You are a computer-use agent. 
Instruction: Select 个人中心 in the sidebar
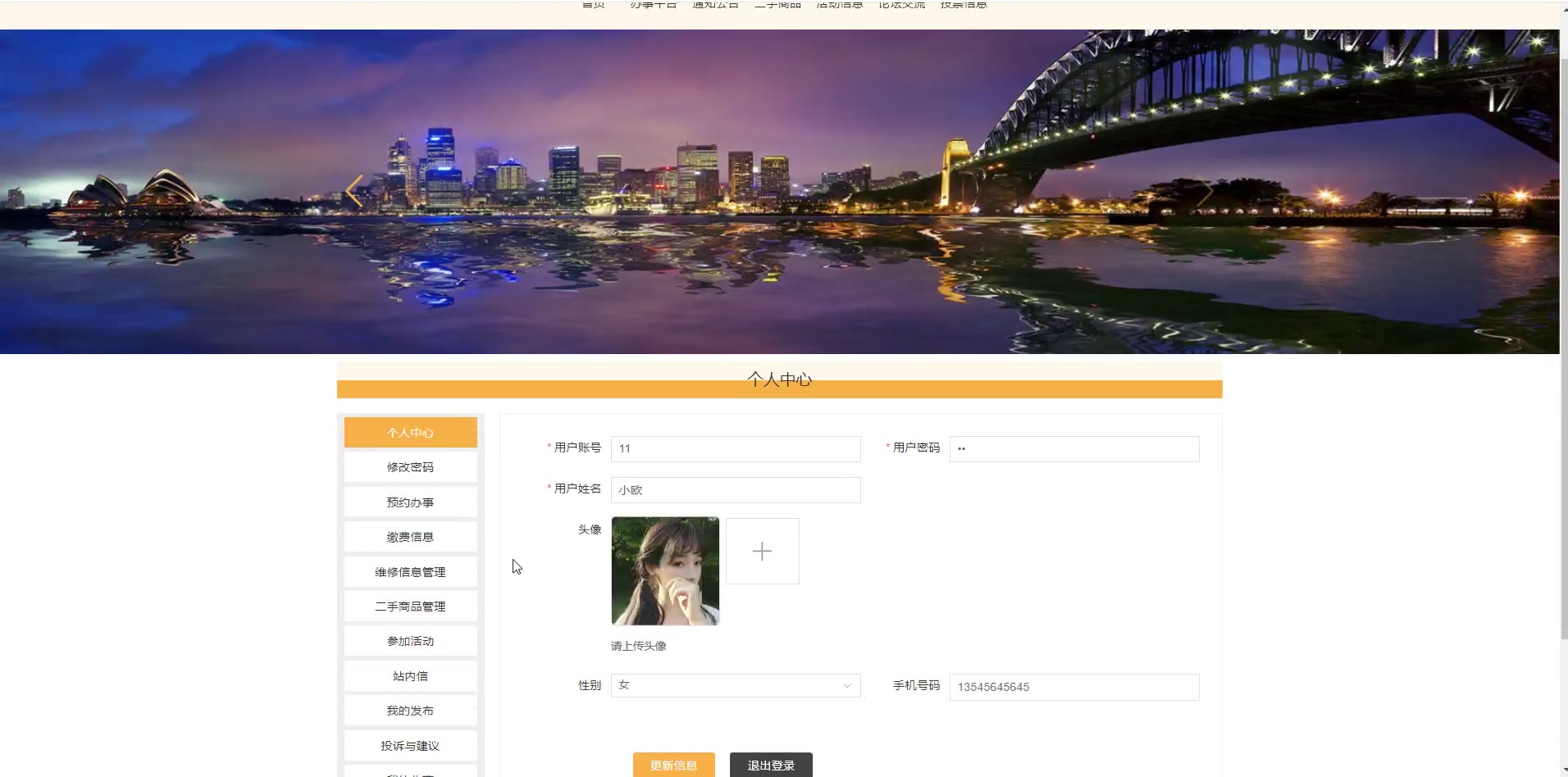tap(410, 432)
